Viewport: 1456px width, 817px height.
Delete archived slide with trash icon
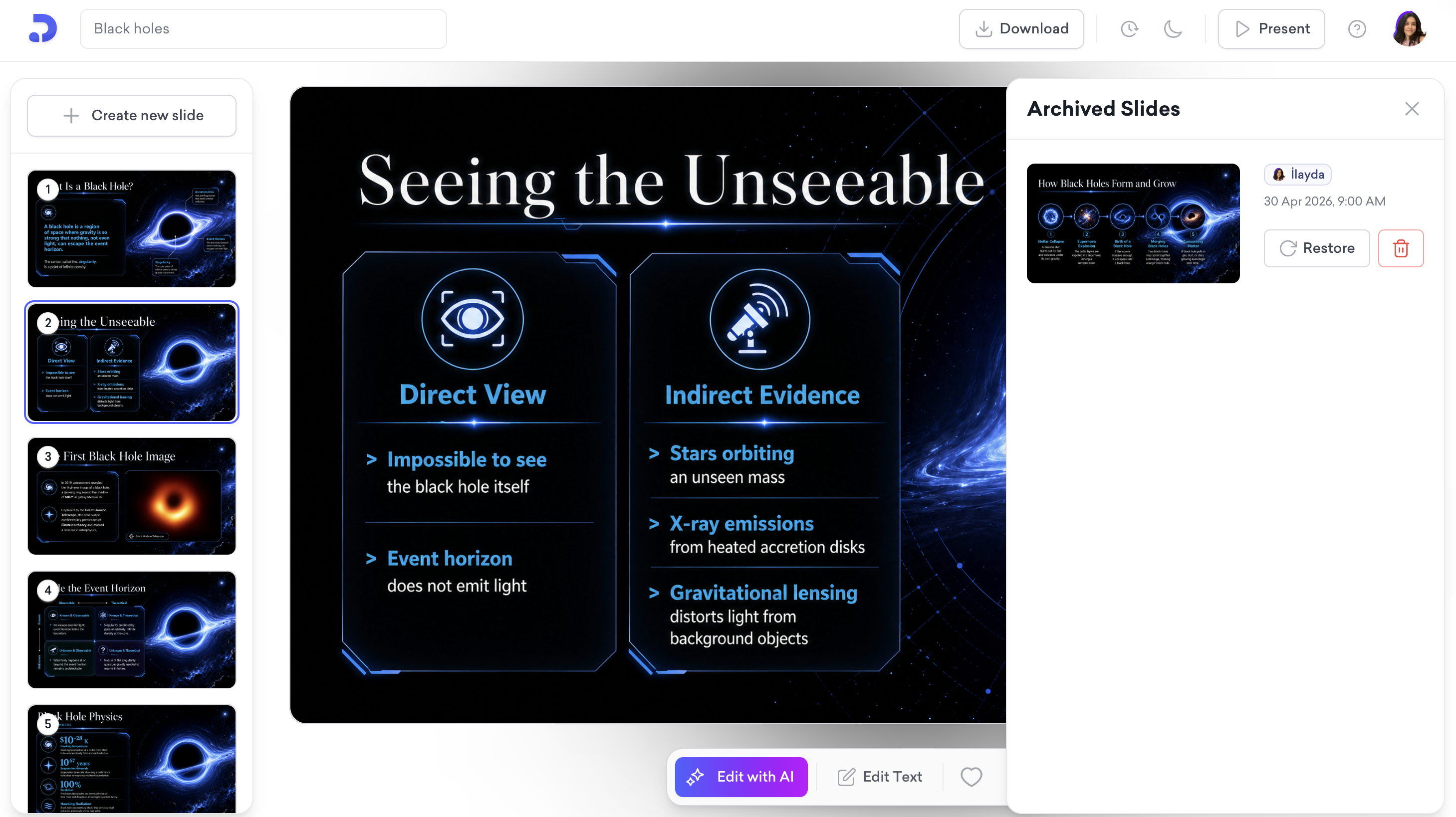(x=1401, y=248)
